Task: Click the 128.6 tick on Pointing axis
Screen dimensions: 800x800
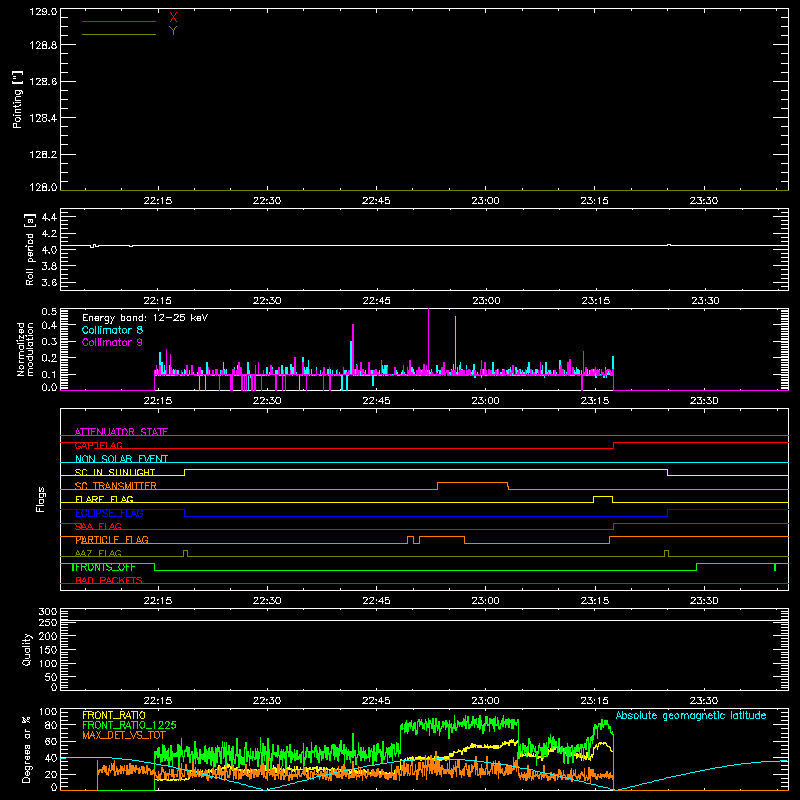Action: point(43,82)
